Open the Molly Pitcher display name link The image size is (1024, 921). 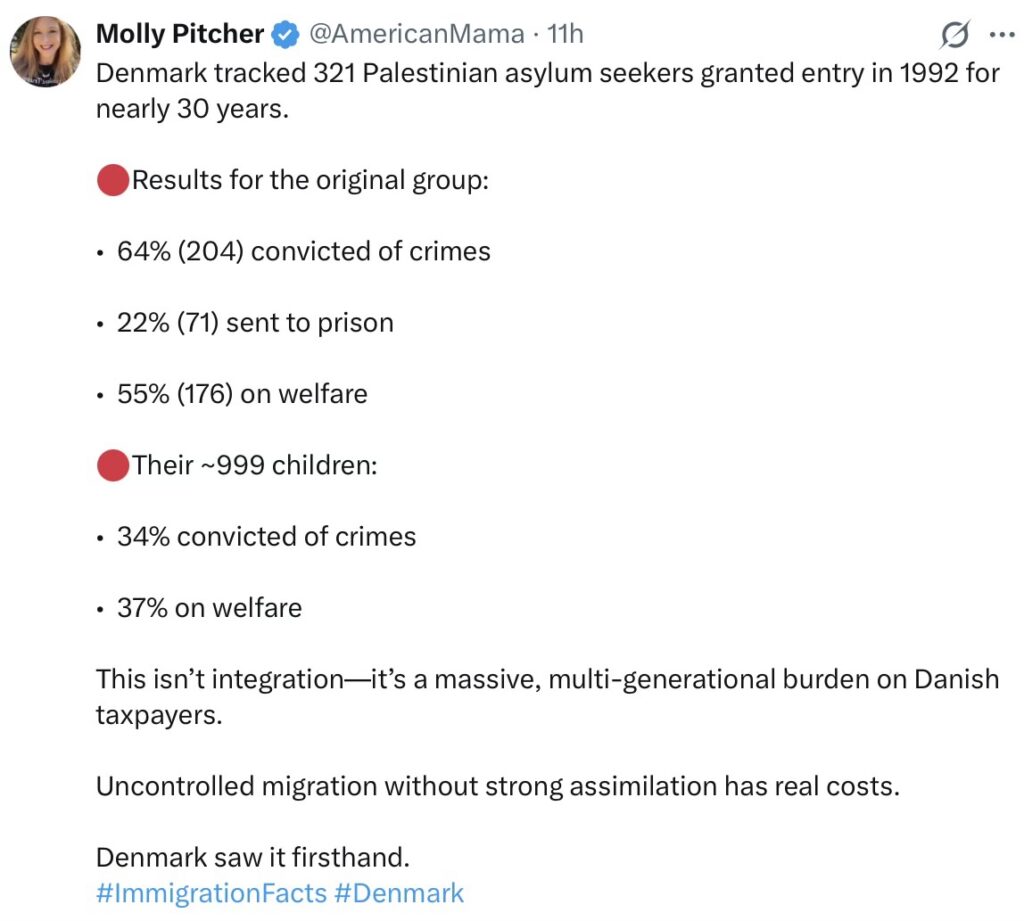tap(180, 34)
